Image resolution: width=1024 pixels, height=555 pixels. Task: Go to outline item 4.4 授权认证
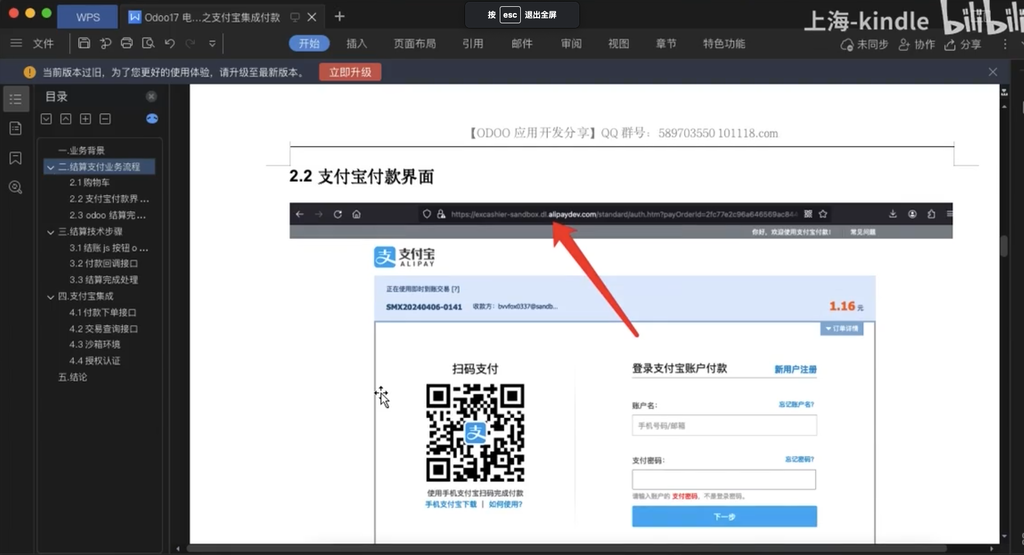click(x=95, y=360)
